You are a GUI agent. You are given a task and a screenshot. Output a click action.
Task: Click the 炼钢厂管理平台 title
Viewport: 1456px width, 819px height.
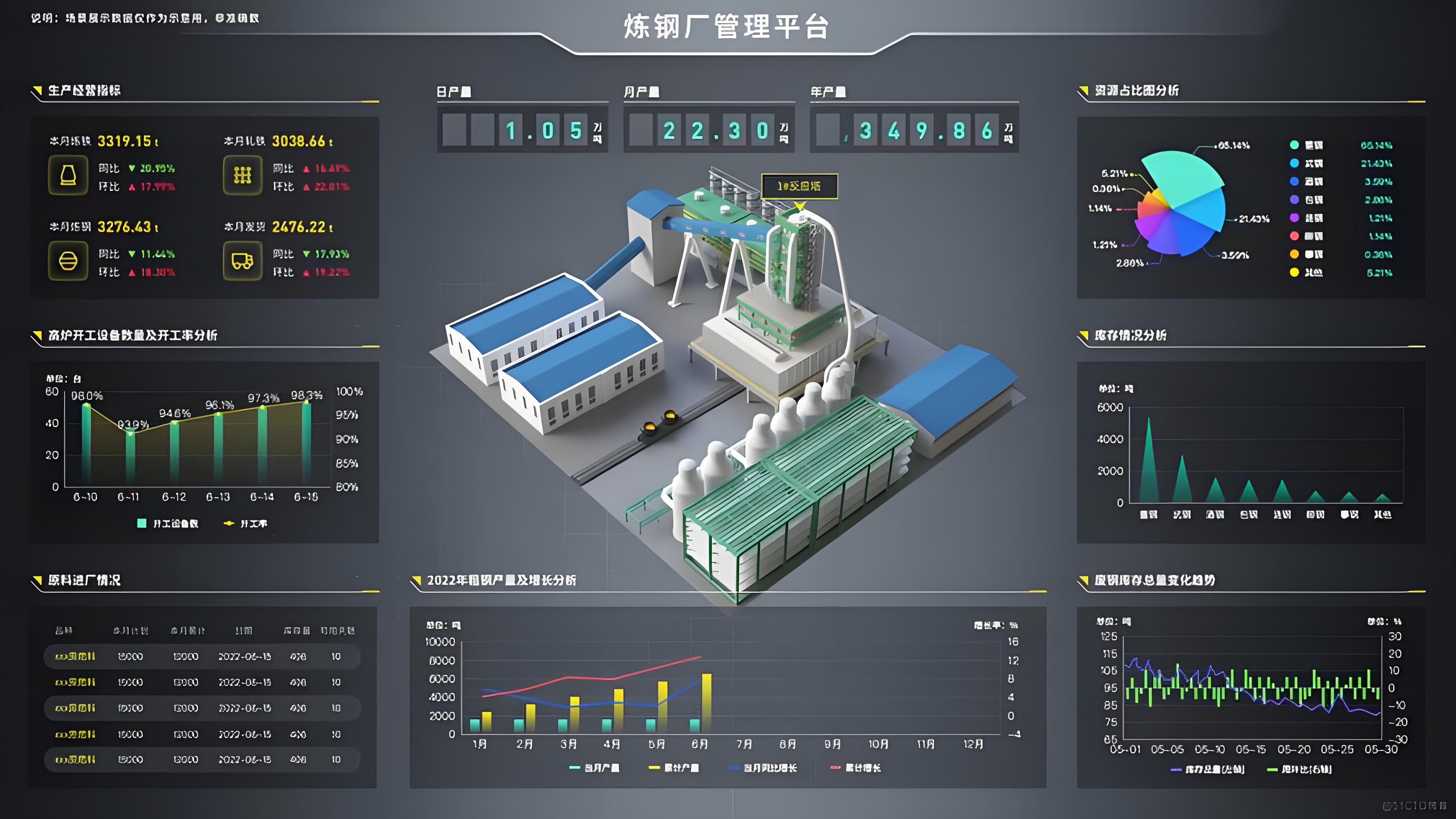point(727,27)
